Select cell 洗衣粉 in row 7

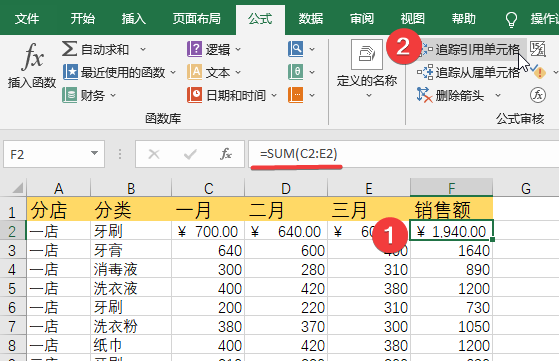131,326
